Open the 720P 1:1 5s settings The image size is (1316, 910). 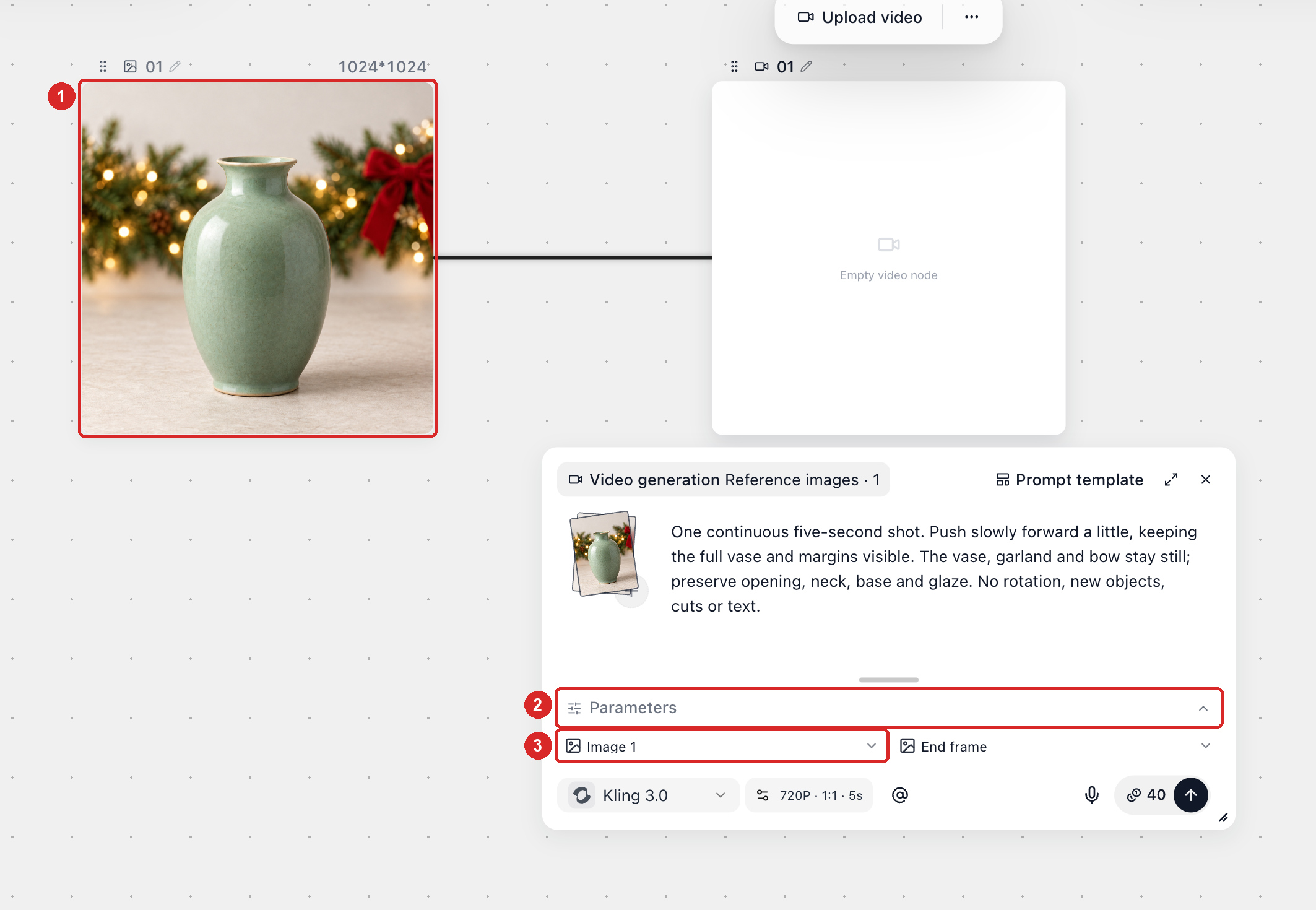(809, 795)
